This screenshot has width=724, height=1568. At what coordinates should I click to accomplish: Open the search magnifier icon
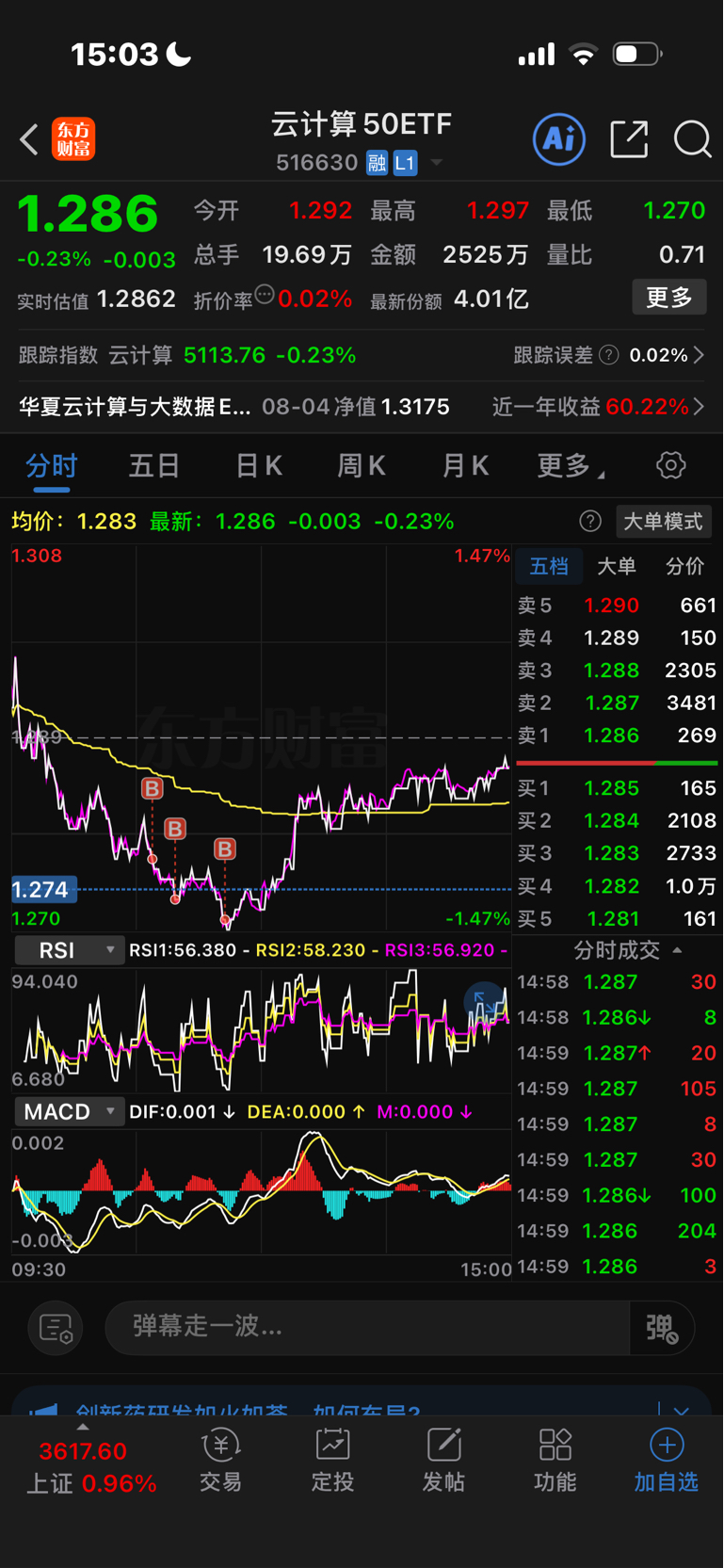[692, 139]
